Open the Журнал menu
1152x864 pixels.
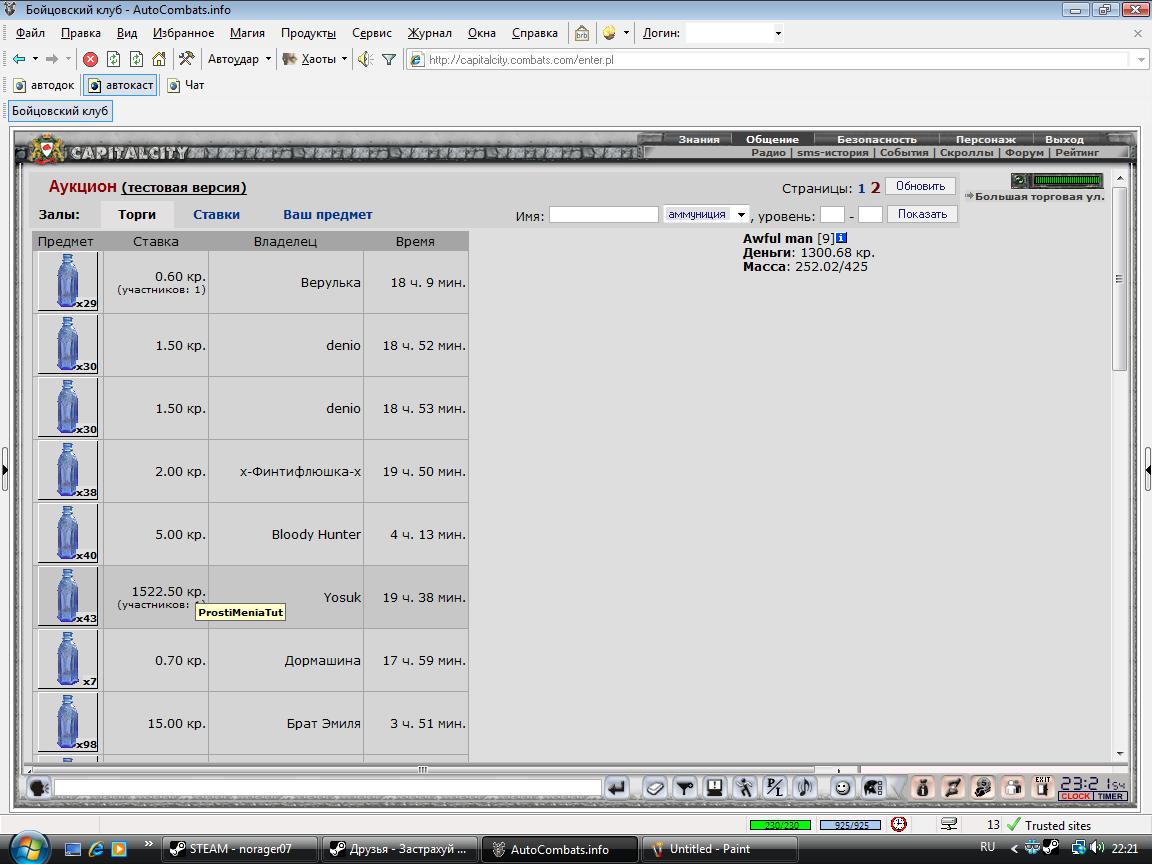coord(429,33)
